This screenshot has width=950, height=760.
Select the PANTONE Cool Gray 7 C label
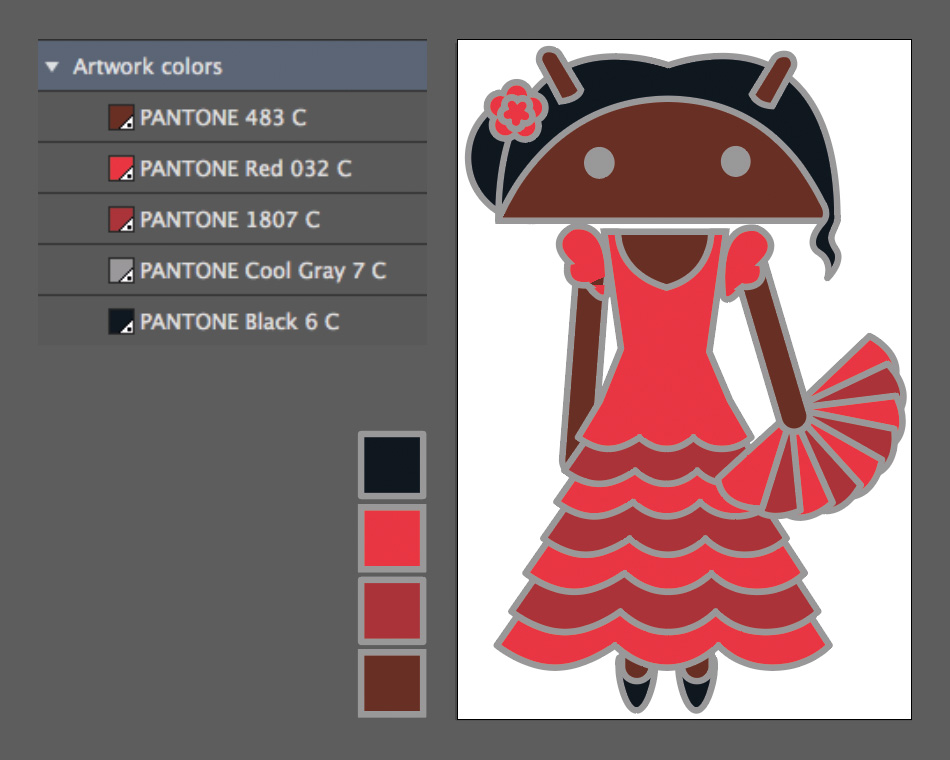tap(263, 271)
